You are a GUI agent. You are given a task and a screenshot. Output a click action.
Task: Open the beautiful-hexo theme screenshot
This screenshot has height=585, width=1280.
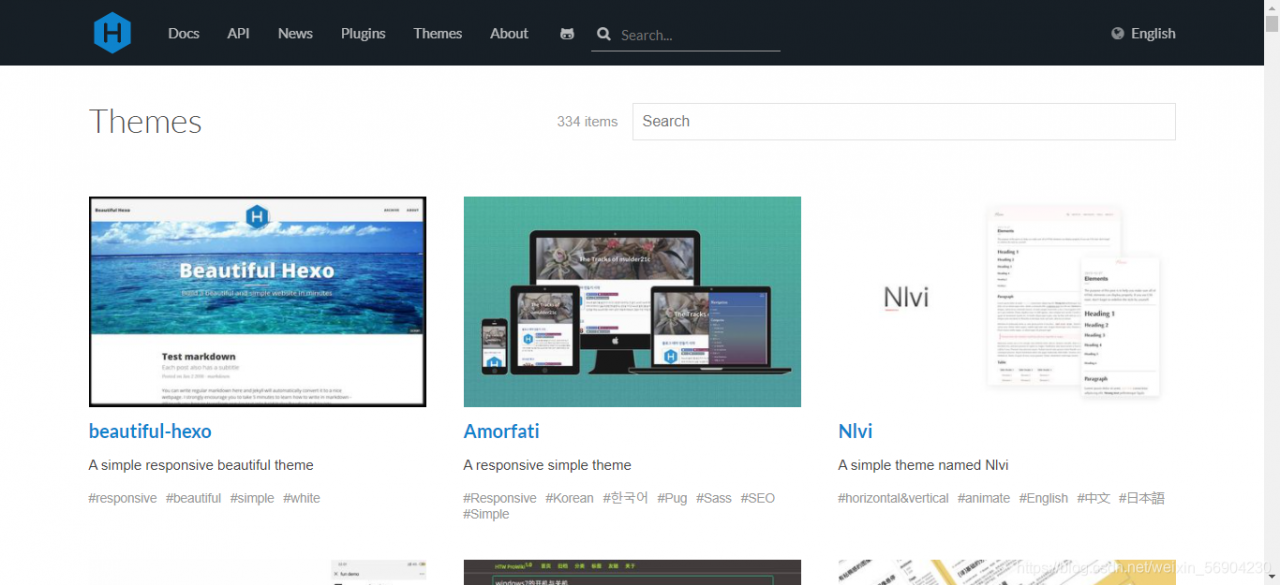pos(258,302)
